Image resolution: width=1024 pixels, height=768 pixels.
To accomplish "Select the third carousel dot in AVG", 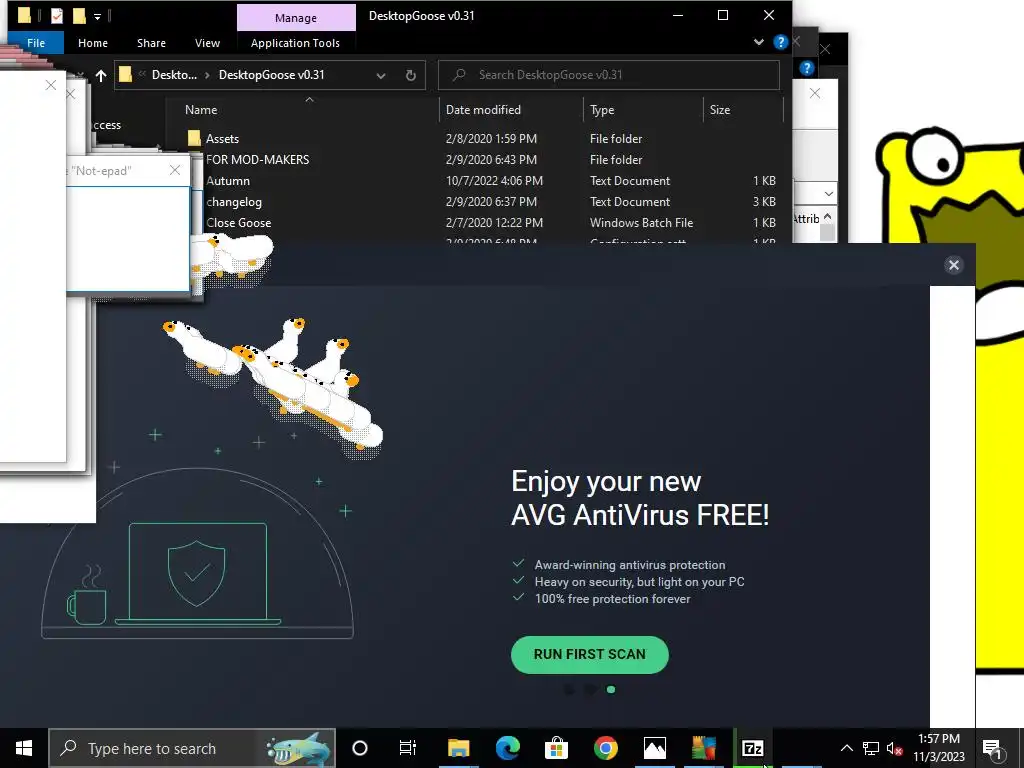I will point(611,690).
